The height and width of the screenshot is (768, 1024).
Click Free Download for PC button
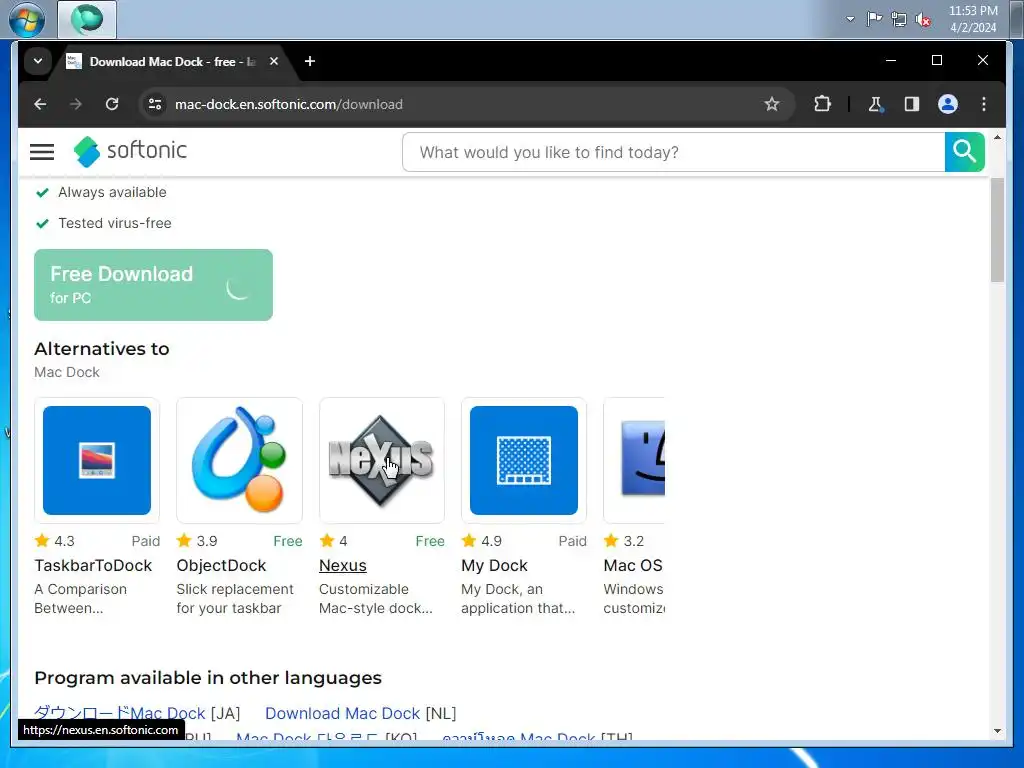point(153,285)
